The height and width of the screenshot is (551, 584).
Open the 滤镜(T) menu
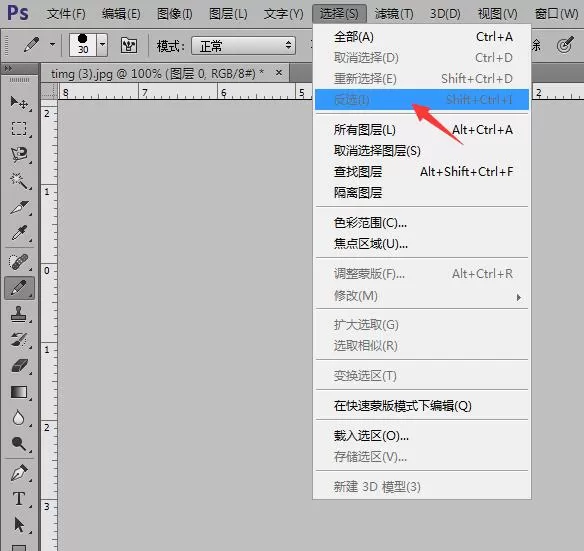click(x=394, y=14)
